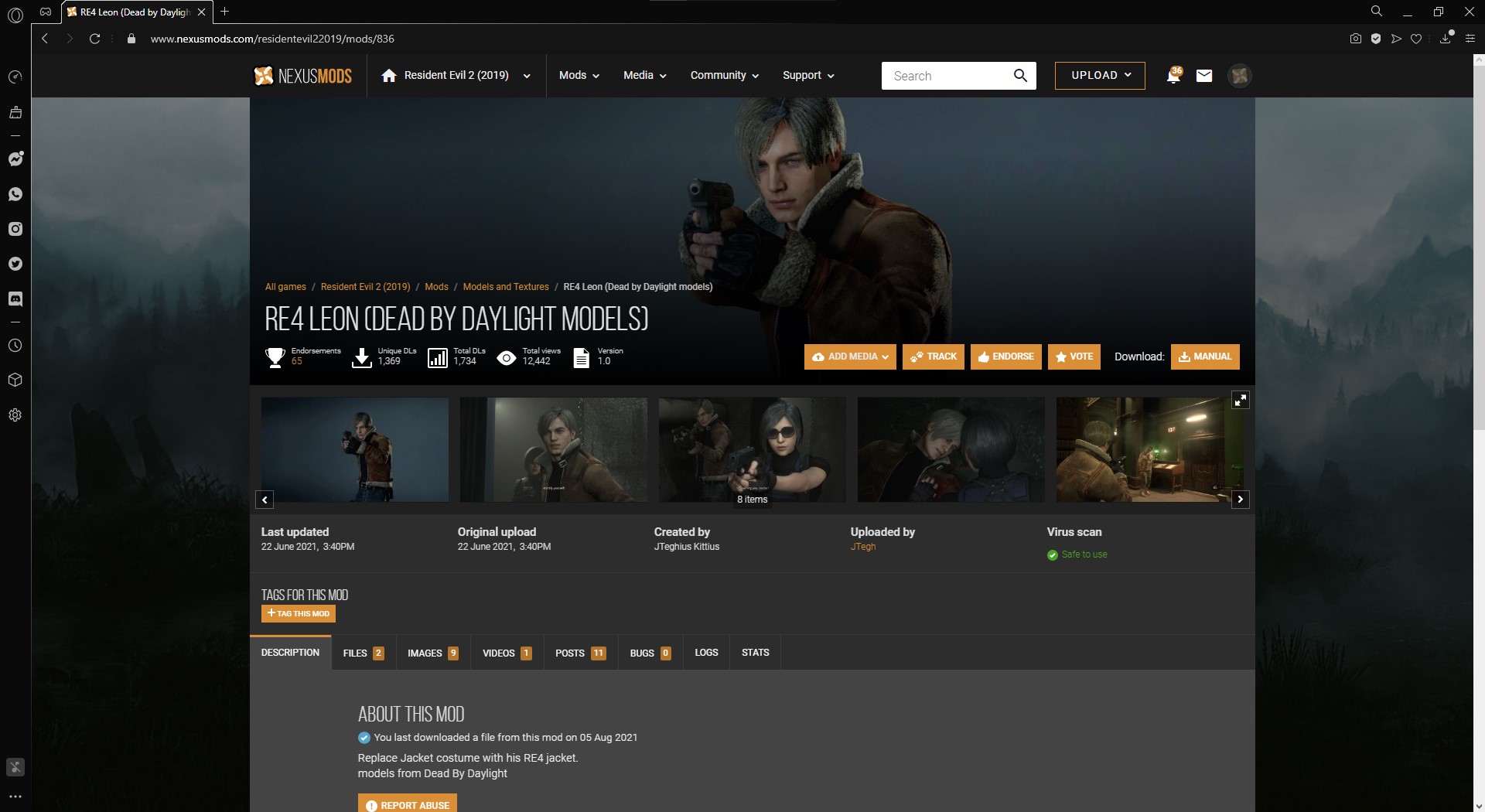The image size is (1485, 812).
Task: Click the TAG THIS MOD button
Action: [x=299, y=613]
